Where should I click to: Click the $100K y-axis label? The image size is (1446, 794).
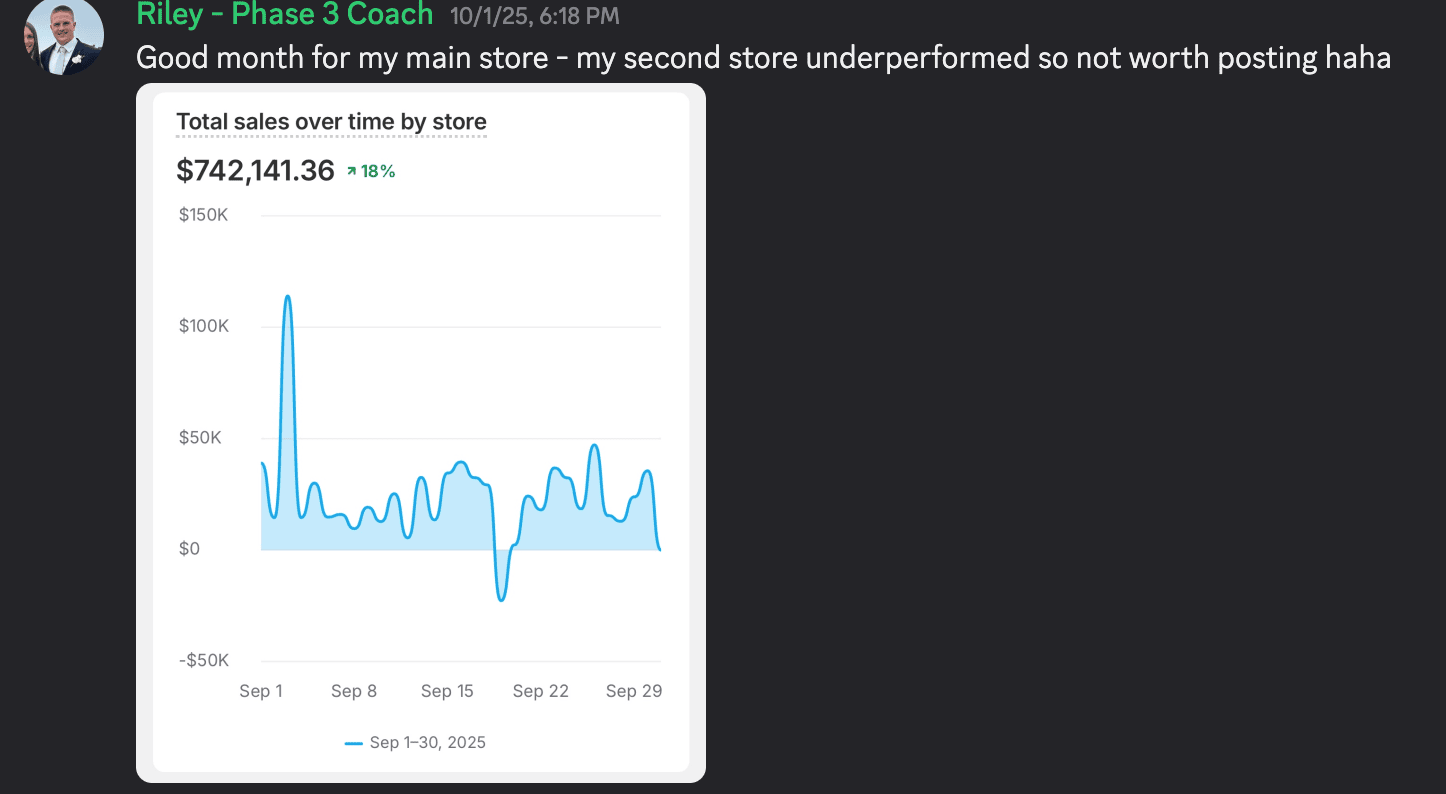(x=203, y=326)
